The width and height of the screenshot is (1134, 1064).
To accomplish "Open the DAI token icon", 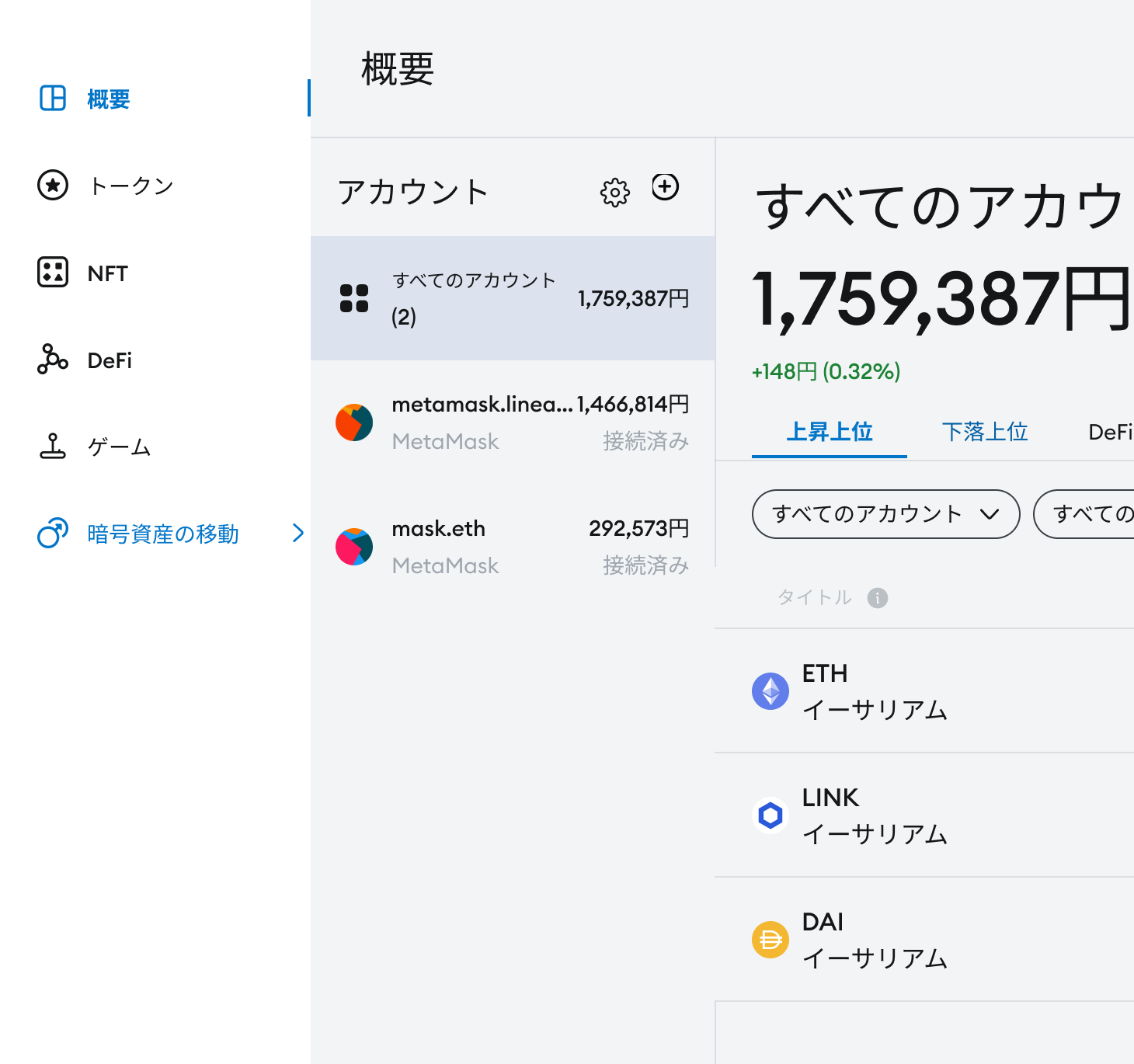I will [x=770, y=939].
